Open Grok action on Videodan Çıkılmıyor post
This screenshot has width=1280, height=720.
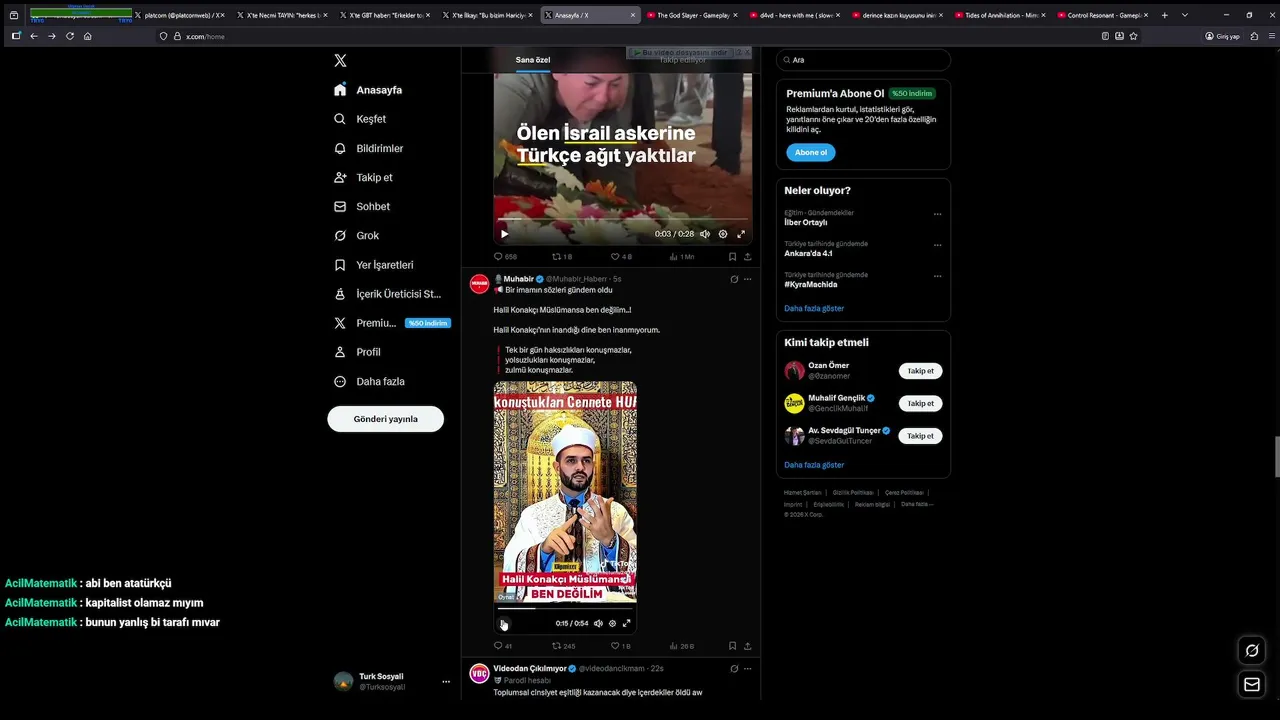click(x=734, y=668)
